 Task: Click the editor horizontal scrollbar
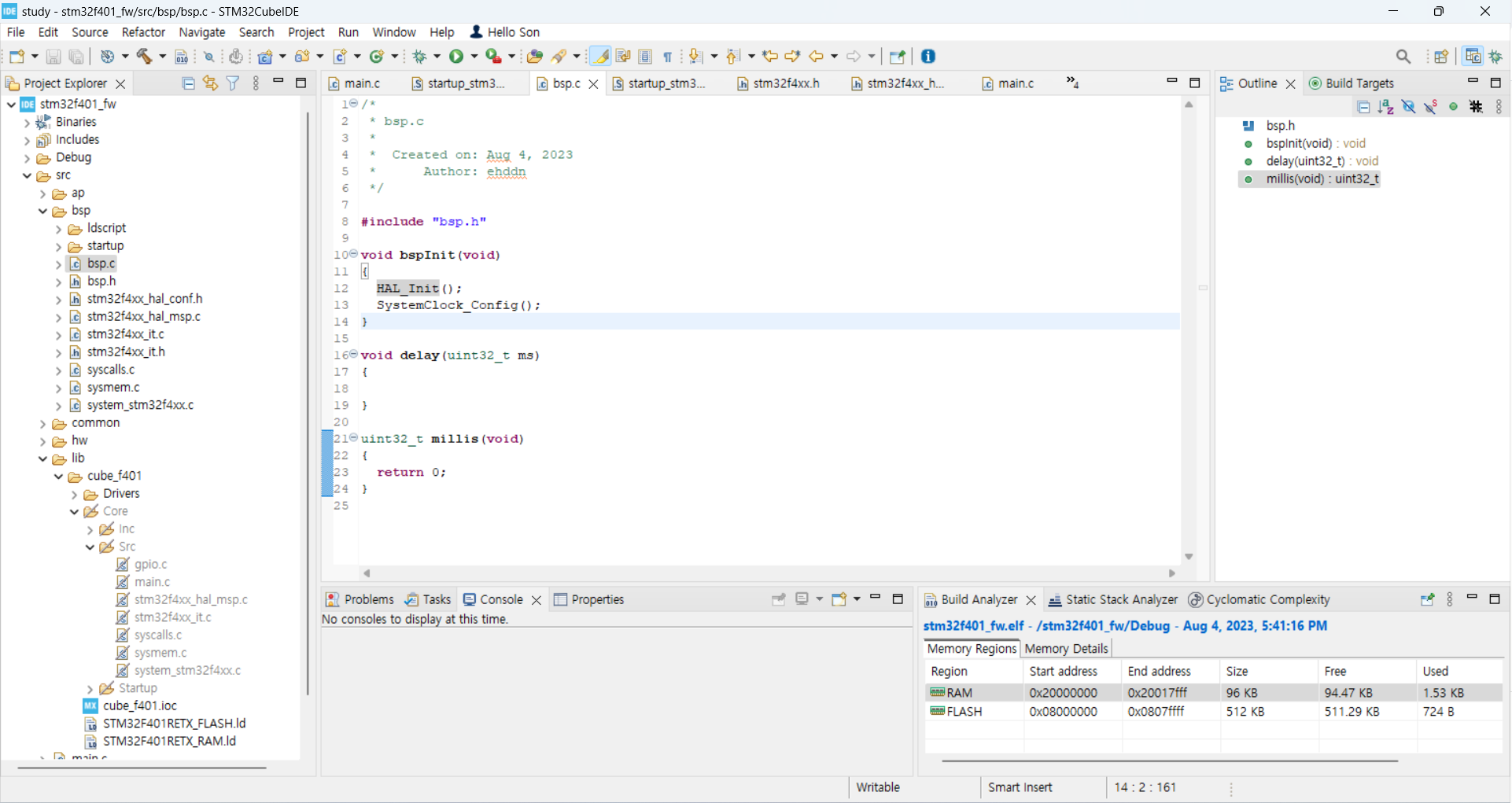coord(768,573)
